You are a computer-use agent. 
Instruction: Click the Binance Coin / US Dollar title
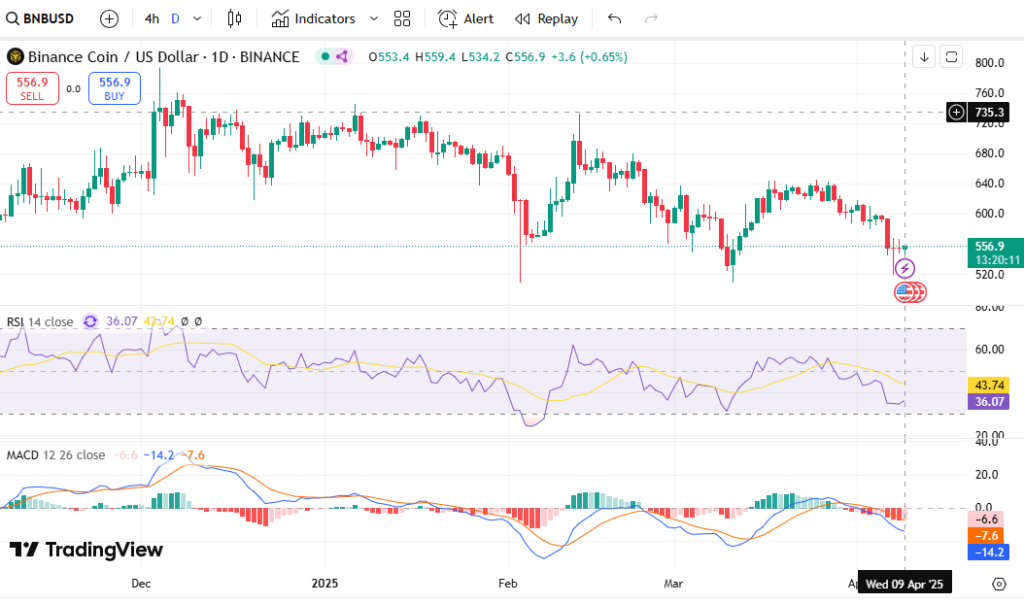(163, 57)
